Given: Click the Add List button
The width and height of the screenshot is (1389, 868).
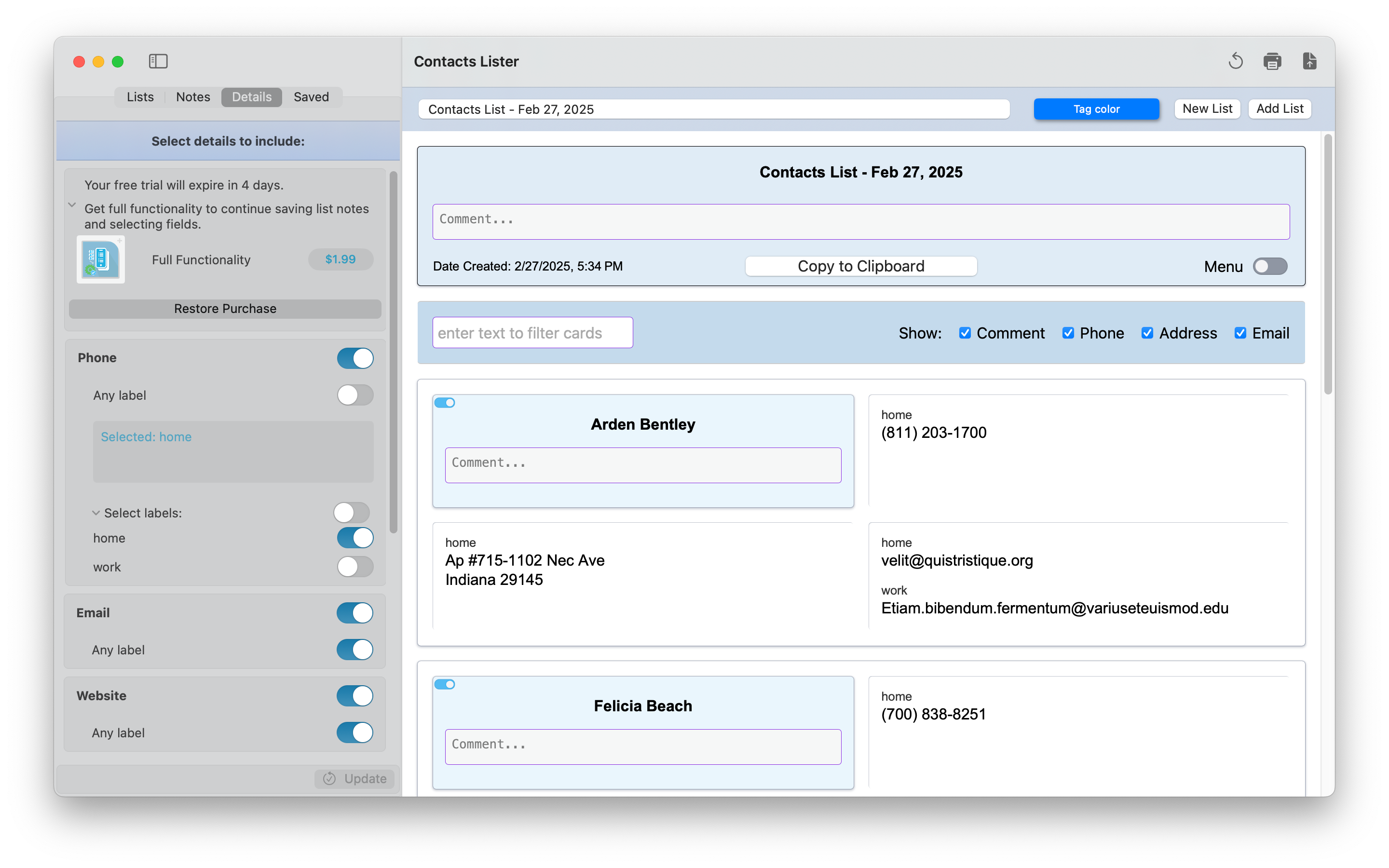Looking at the screenshot, I should tap(1280, 108).
